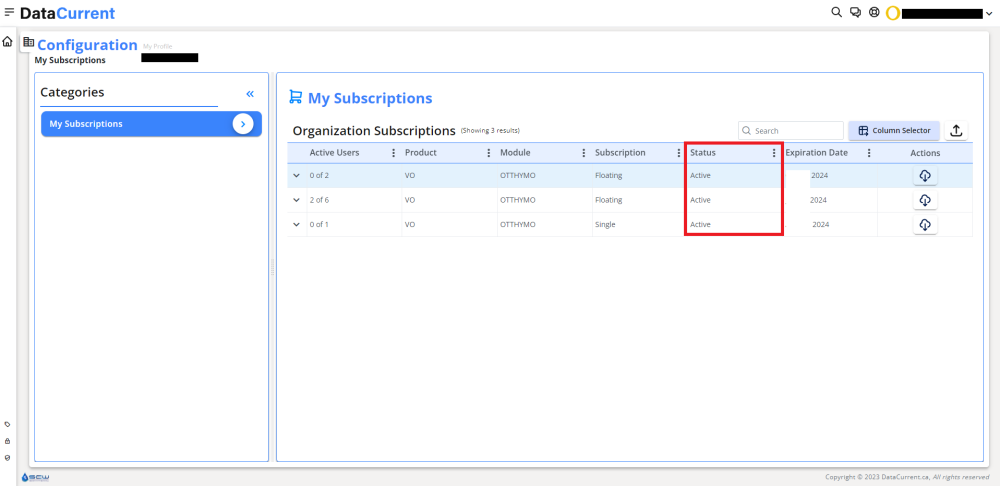Click the shopping cart icon beside My Subscriptions
Screen dimensions: 1000x486
click(x=295, y=97)
